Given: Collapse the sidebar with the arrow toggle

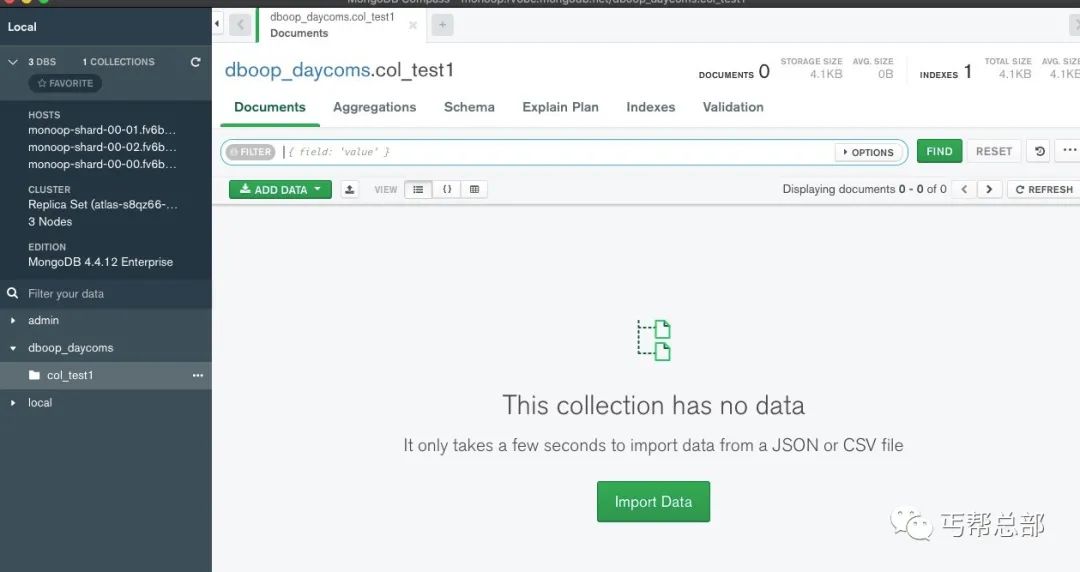Looking at the screenshot, I should click(217, 24).
